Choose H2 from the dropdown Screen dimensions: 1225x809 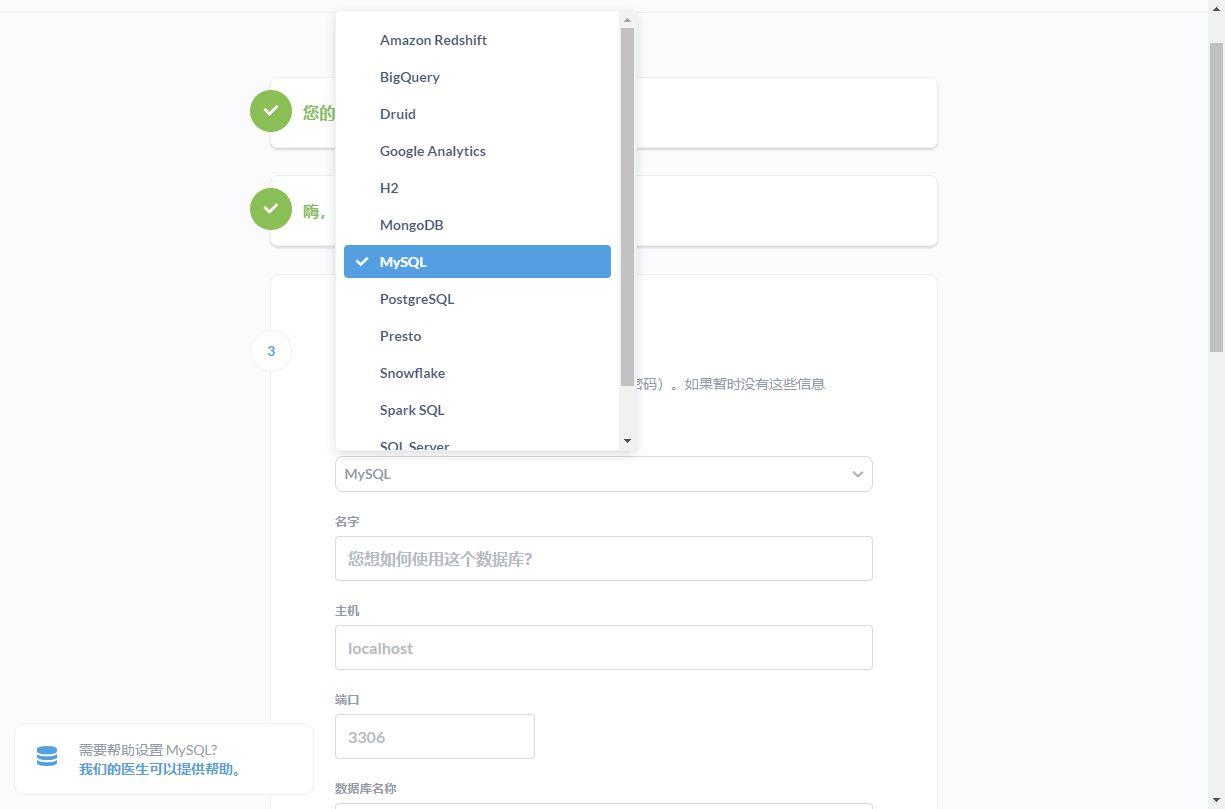[x=477, y=188]
